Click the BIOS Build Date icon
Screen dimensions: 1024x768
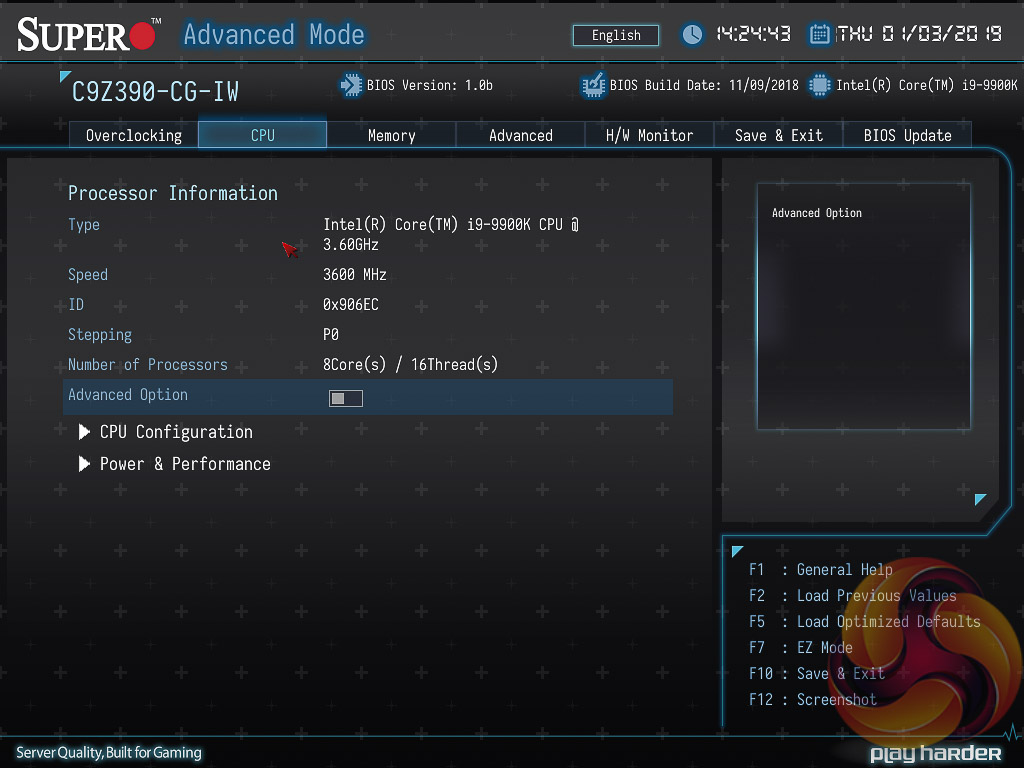(593, 86)
